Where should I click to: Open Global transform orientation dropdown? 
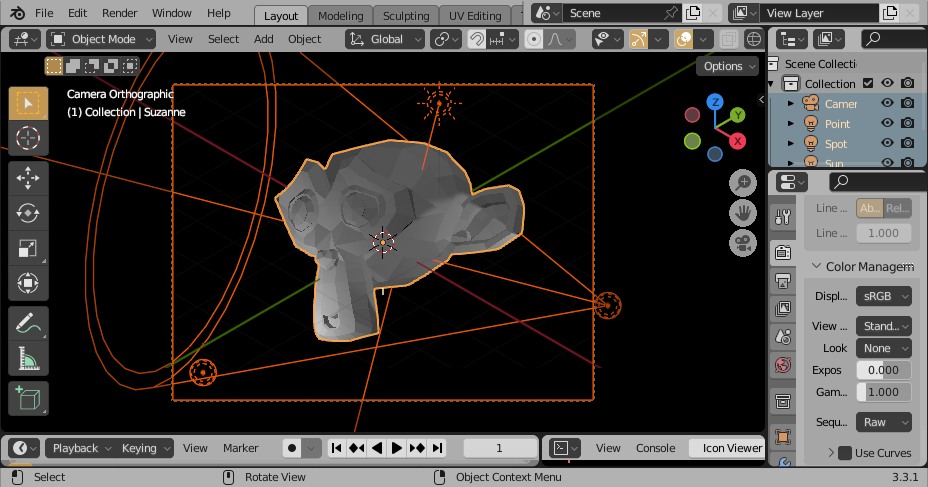coord(385,39)
